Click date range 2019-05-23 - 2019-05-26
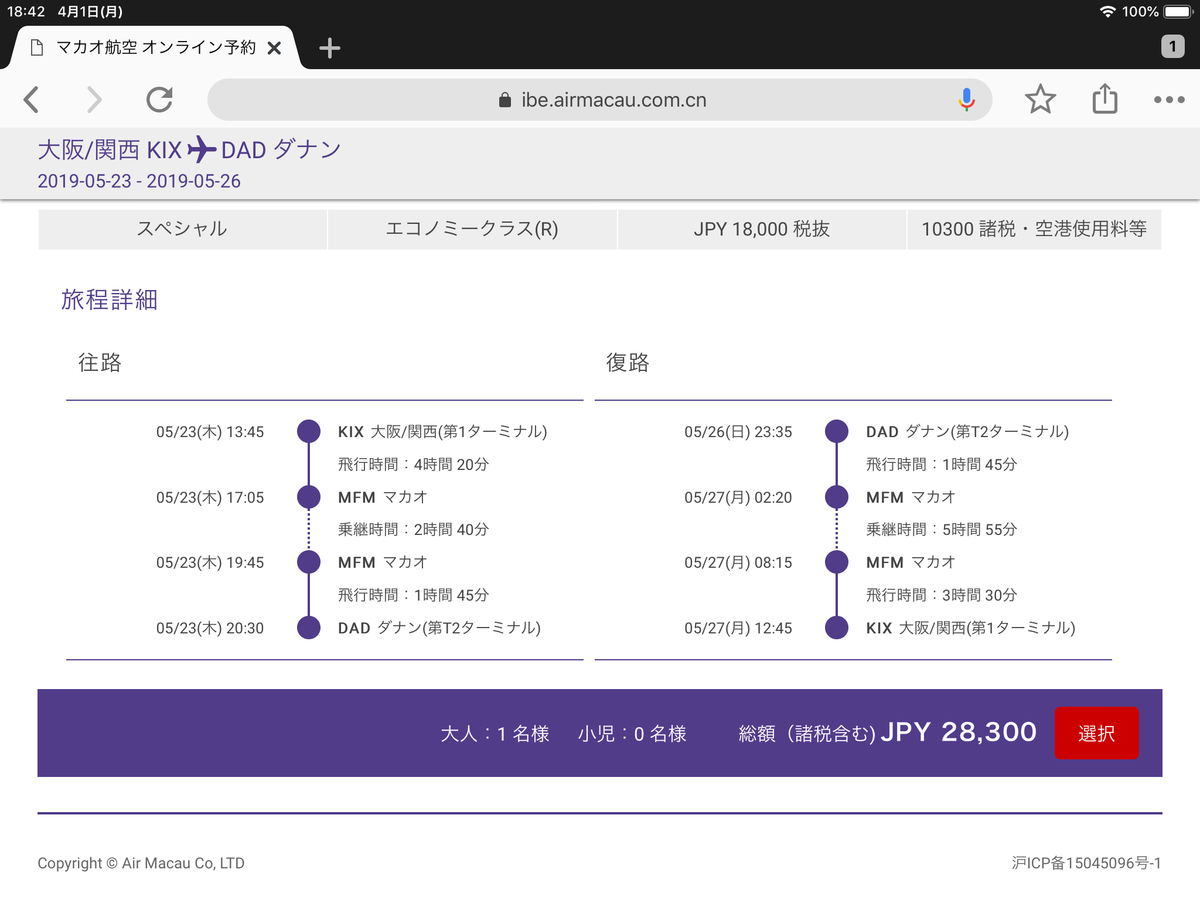The width and height of the screenshot is (1200, 900). (139, 181)
